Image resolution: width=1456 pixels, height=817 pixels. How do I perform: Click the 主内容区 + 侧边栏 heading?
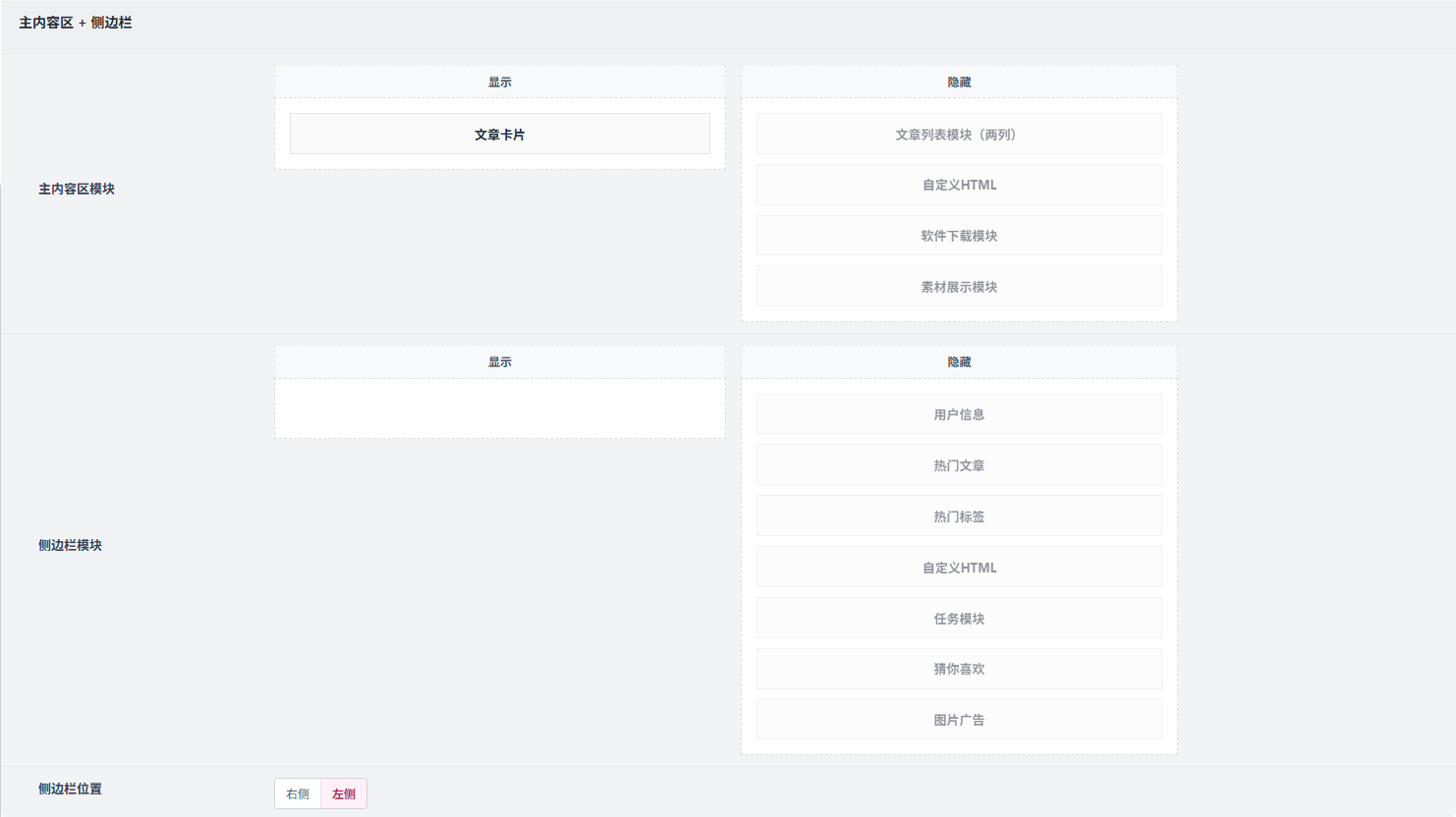76,23
